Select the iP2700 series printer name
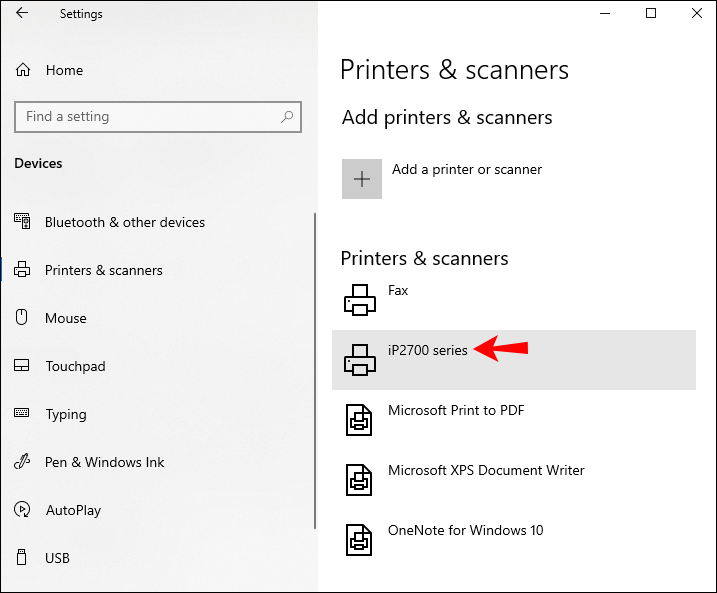 (427, 350)
